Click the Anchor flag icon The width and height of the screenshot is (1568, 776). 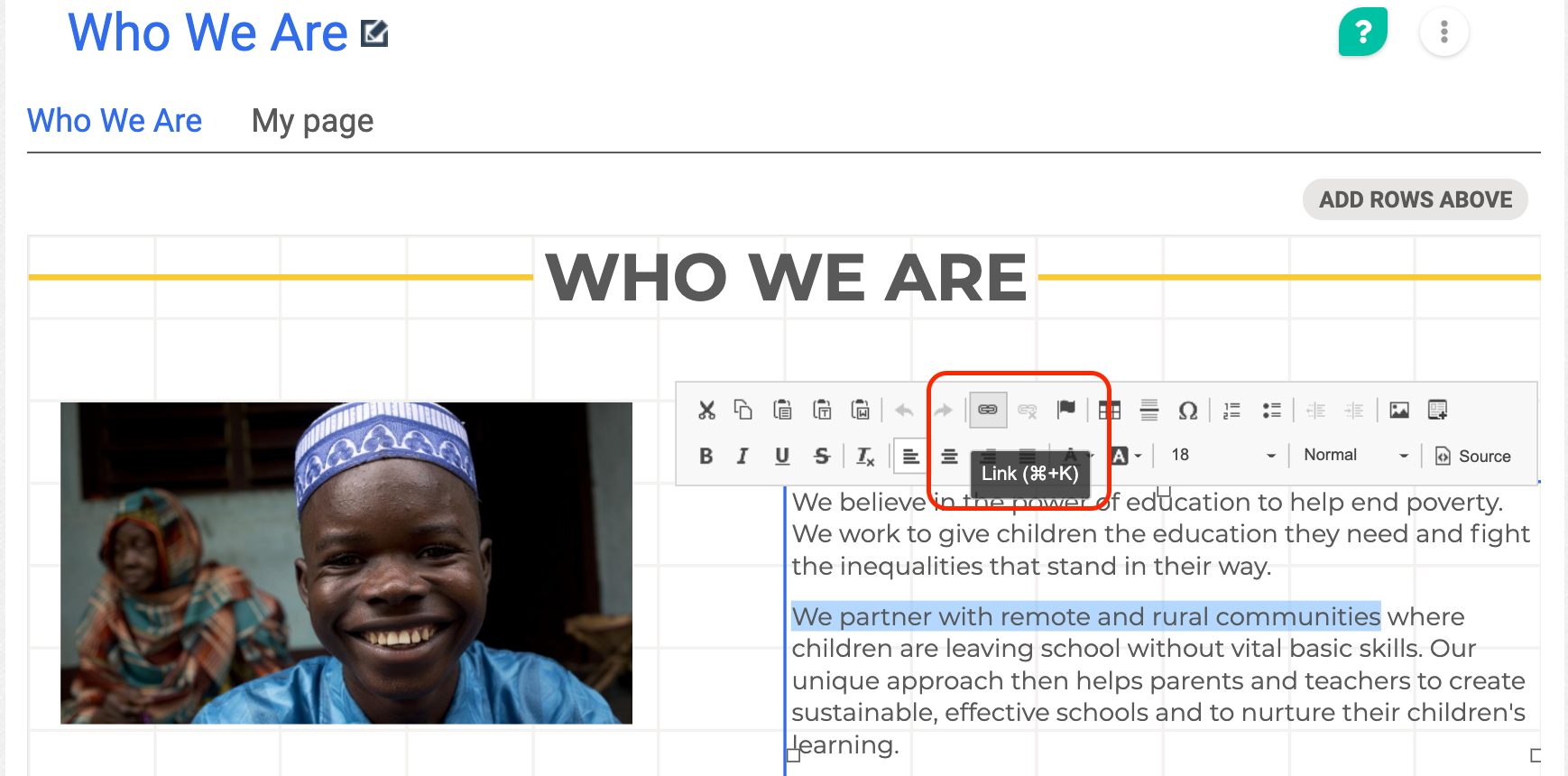click(x=1066, y=410)
